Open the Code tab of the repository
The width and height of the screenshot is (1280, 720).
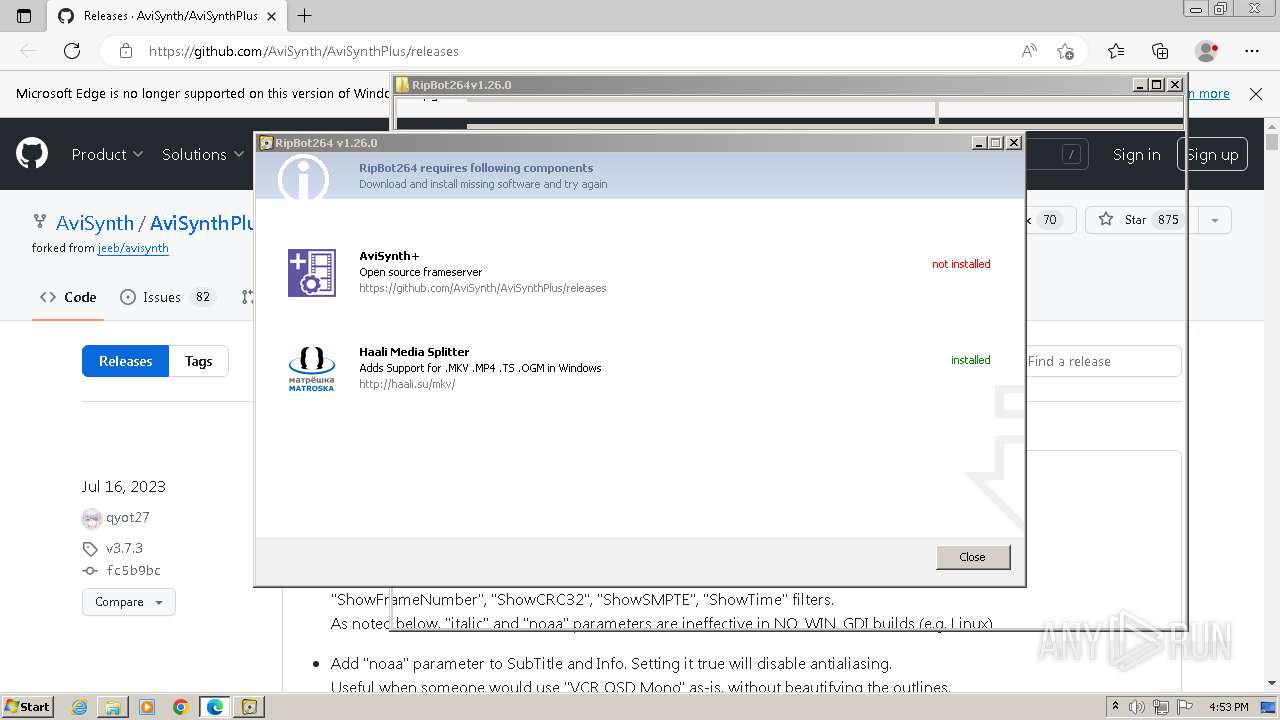pos(68,297)
